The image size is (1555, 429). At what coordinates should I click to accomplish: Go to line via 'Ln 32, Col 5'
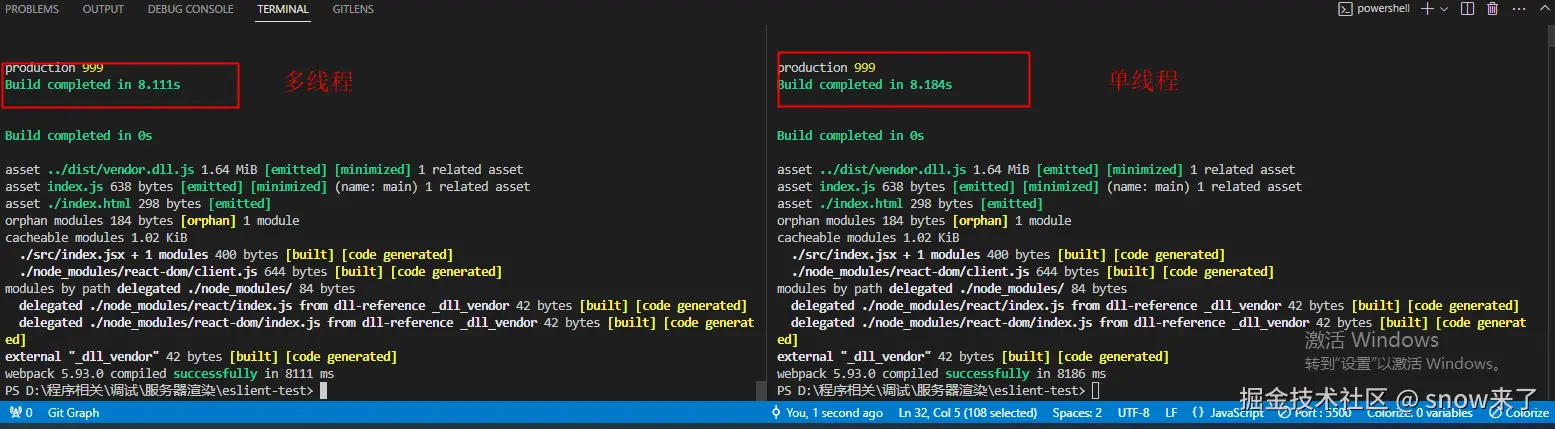(969, 413)
